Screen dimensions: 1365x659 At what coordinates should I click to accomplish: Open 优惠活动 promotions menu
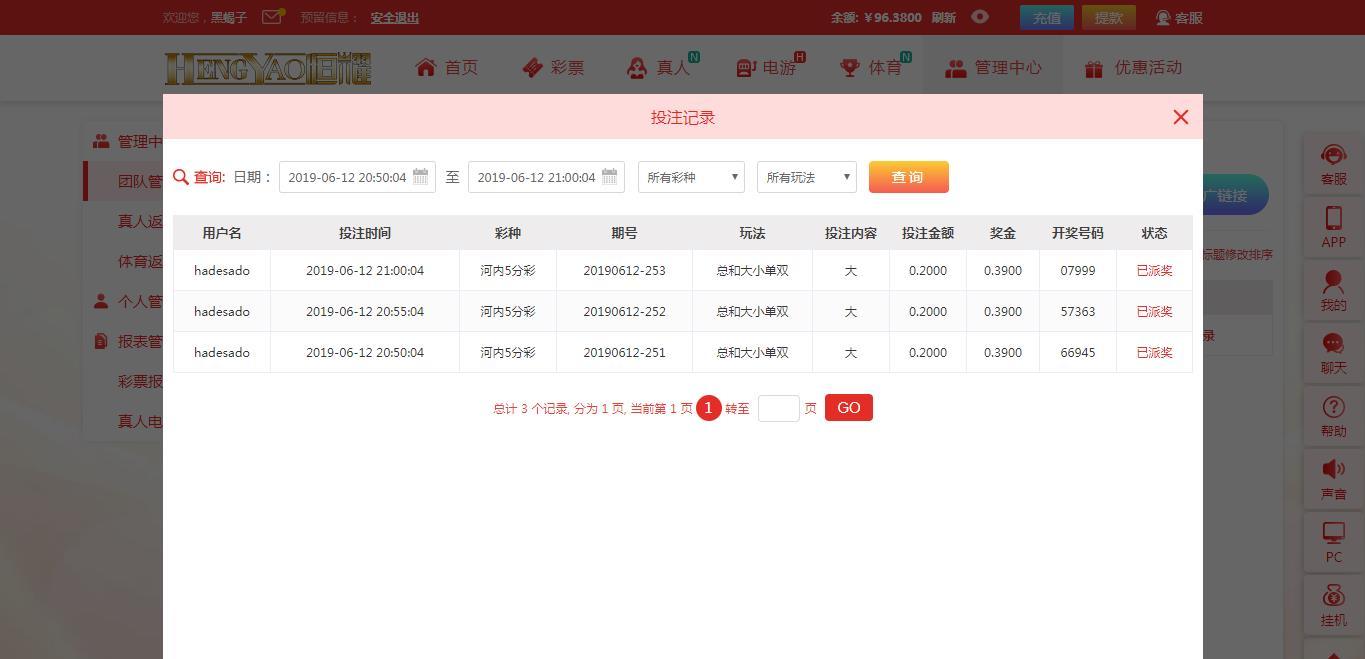(1133, 68)
